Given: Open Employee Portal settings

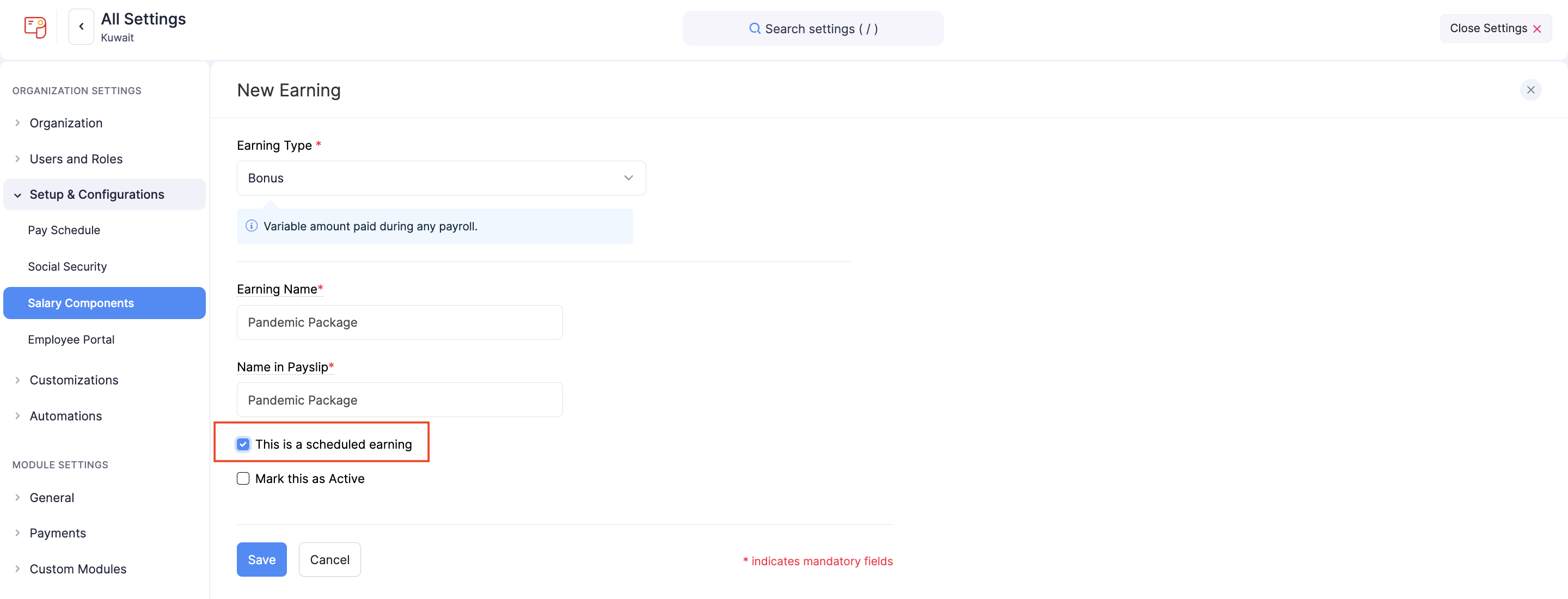Looking at the screenshot, I should (x=71, y=340).
